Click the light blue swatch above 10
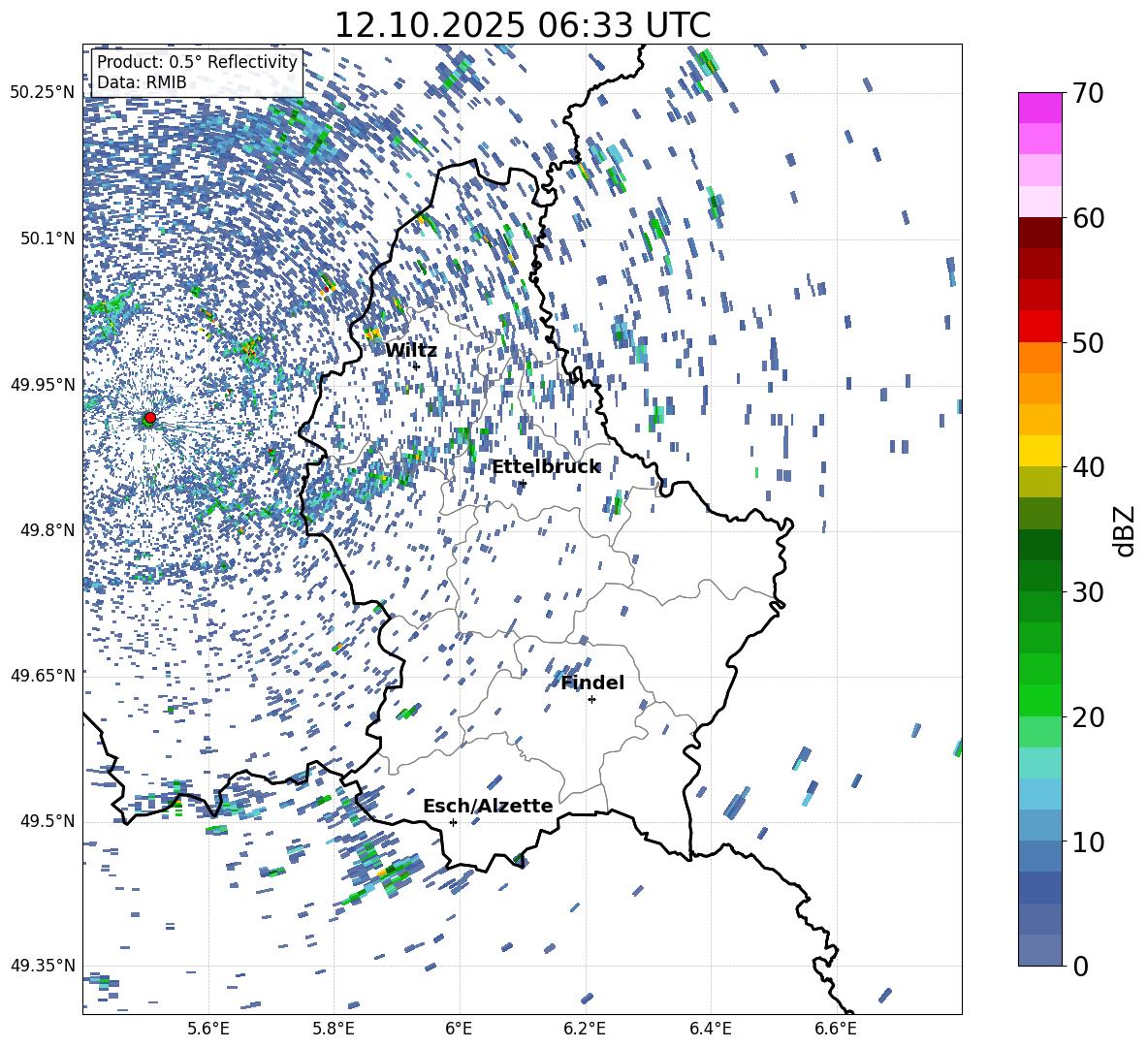 coord(1040,825)
